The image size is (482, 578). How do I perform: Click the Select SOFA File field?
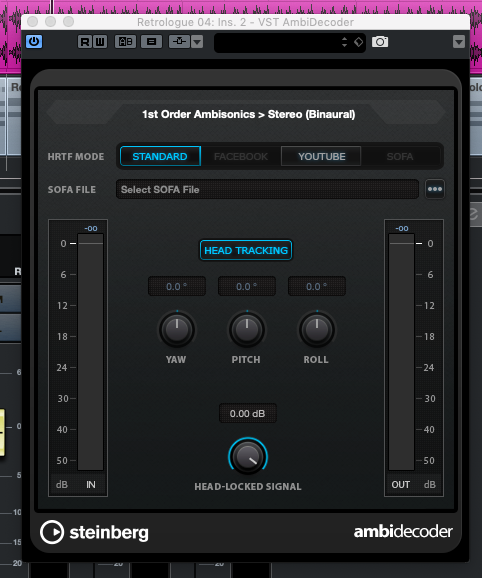(x=268, y=189)
